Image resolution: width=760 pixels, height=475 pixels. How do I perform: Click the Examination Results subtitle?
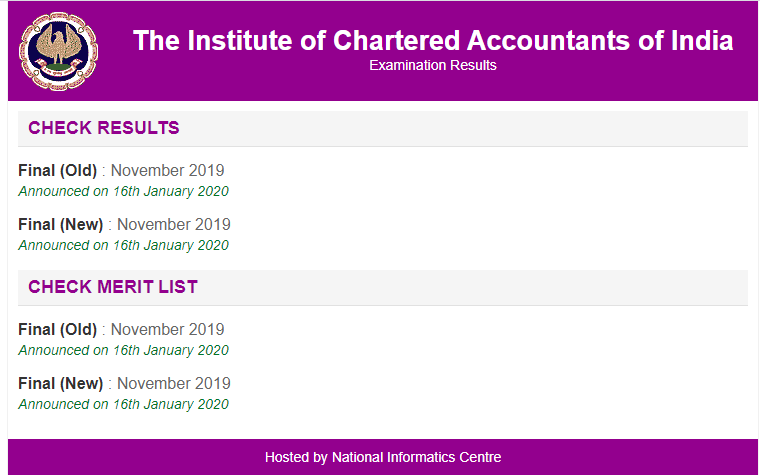pos(432,66)
